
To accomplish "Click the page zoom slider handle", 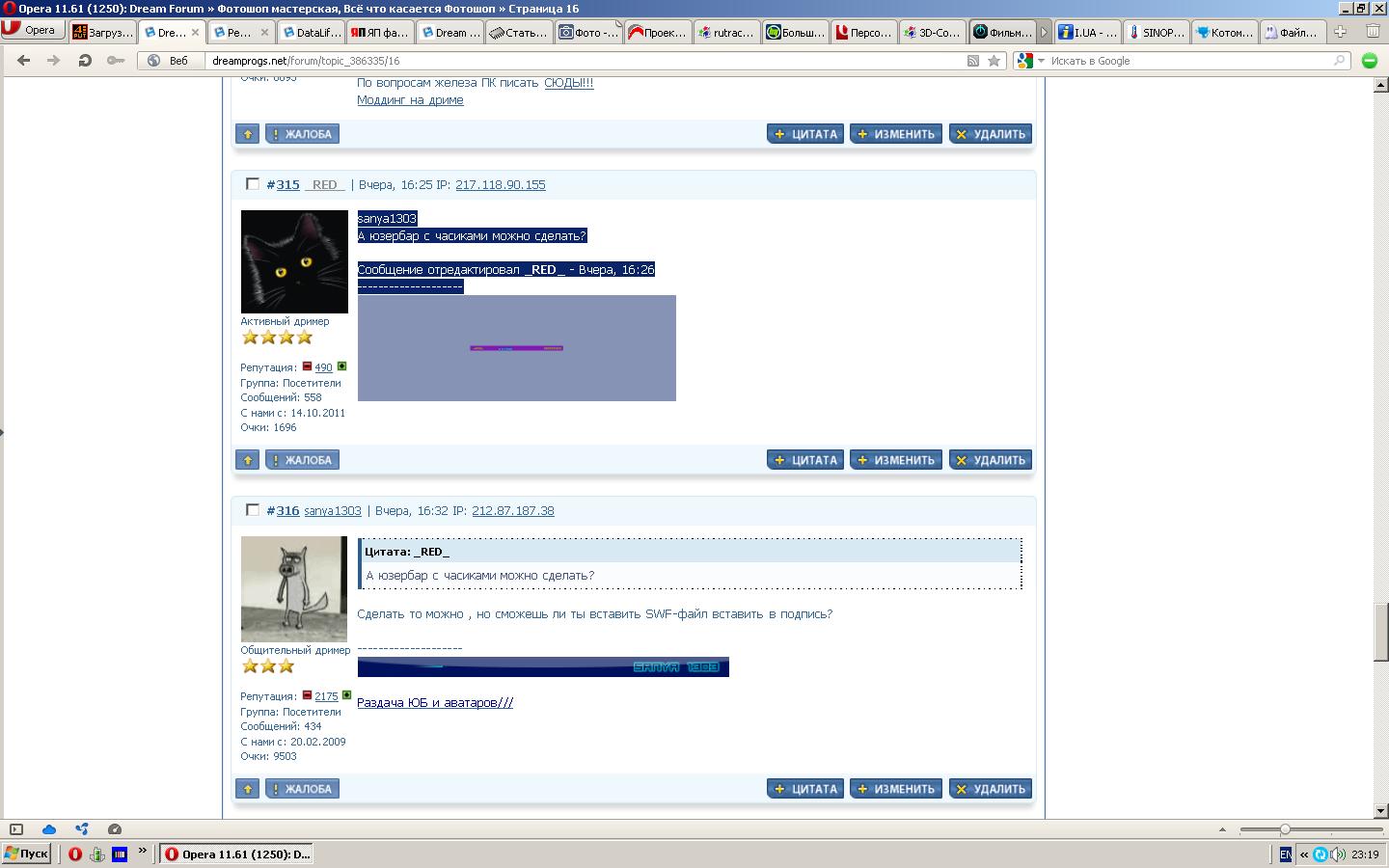I will coord(1285,829).
